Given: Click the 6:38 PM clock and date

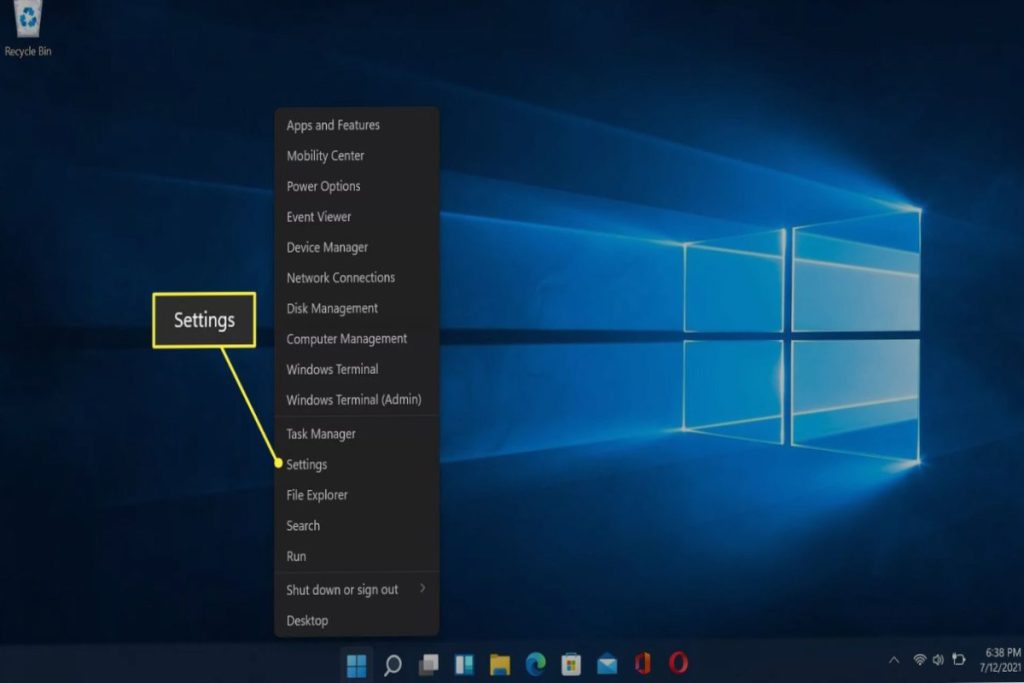Looking at the screenshot, I should coord(1002,660).
